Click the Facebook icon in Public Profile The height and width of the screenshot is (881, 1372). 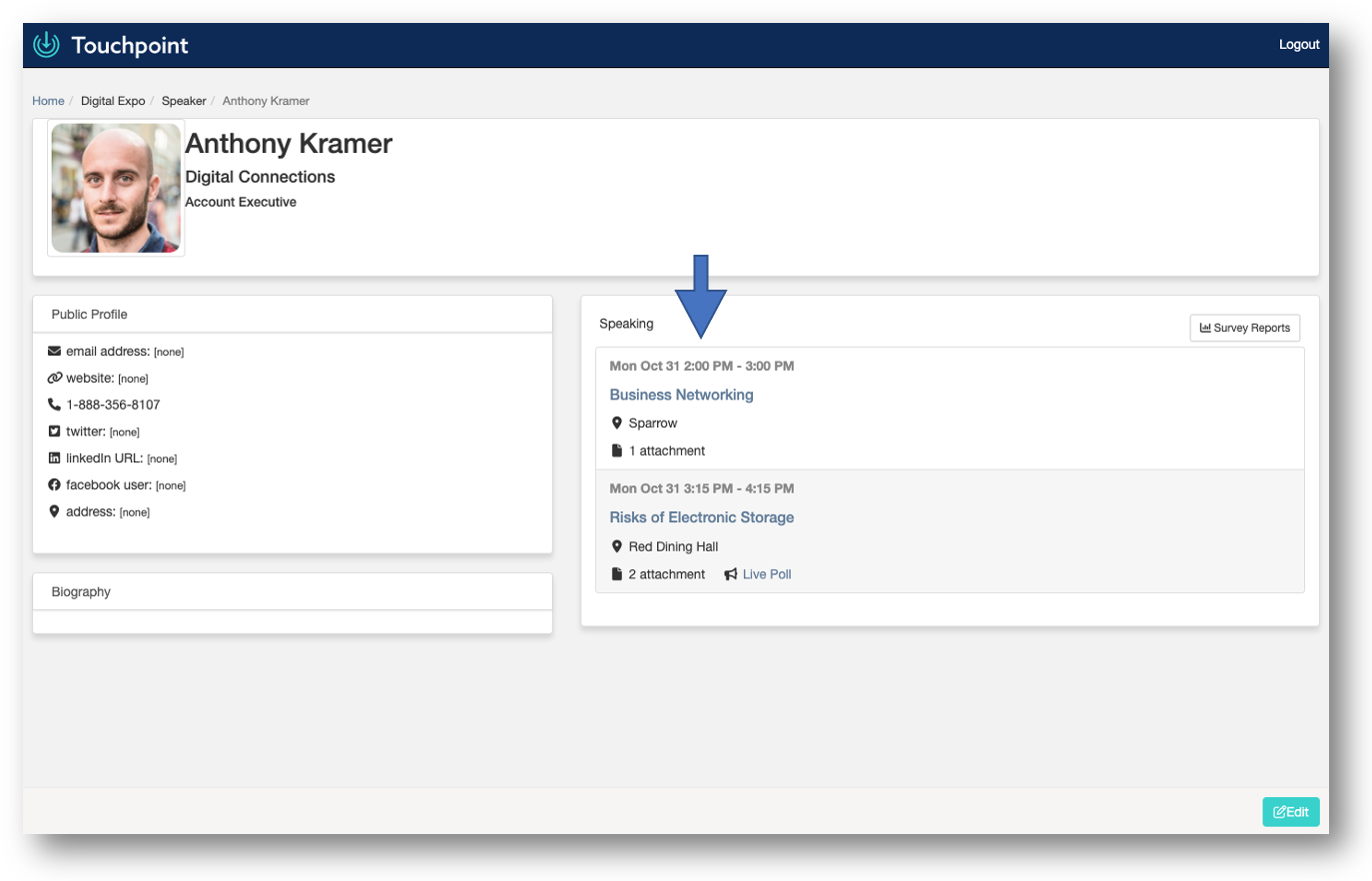pos(54,484)
